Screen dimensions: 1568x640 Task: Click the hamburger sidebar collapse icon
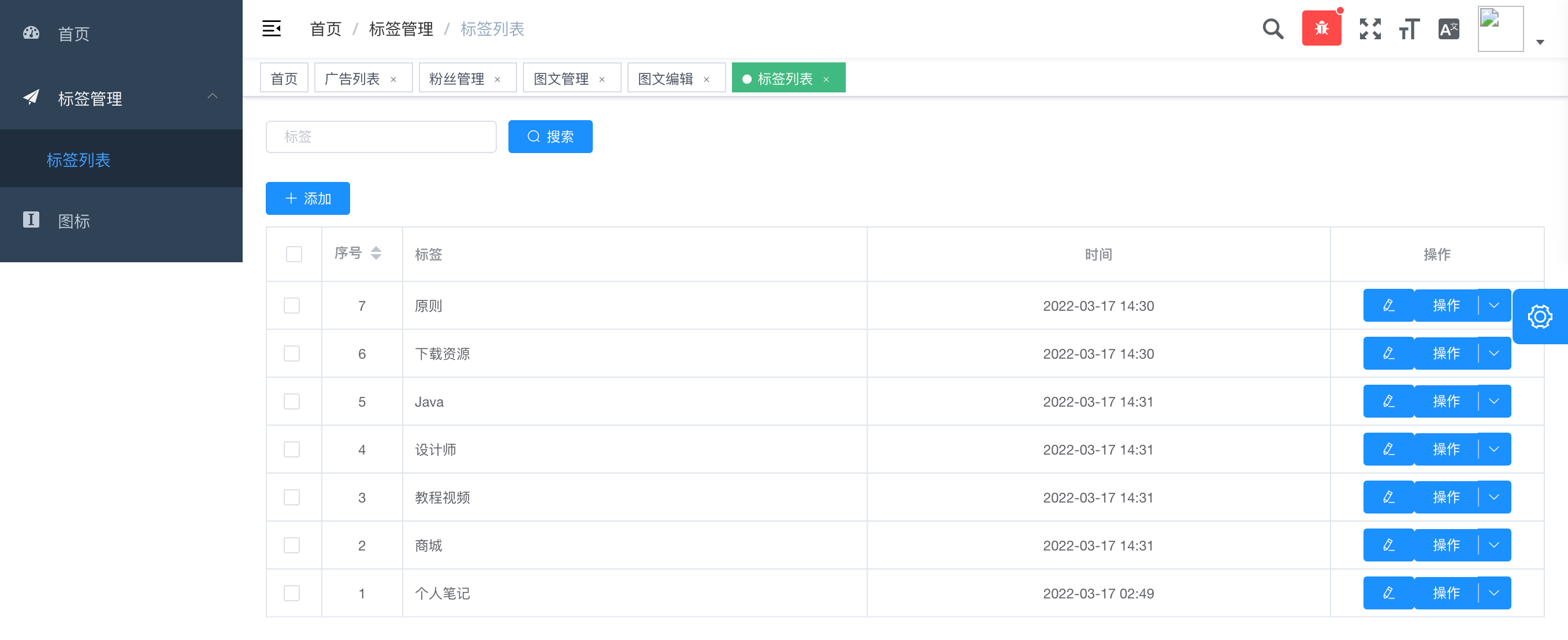tap(272, 29)
